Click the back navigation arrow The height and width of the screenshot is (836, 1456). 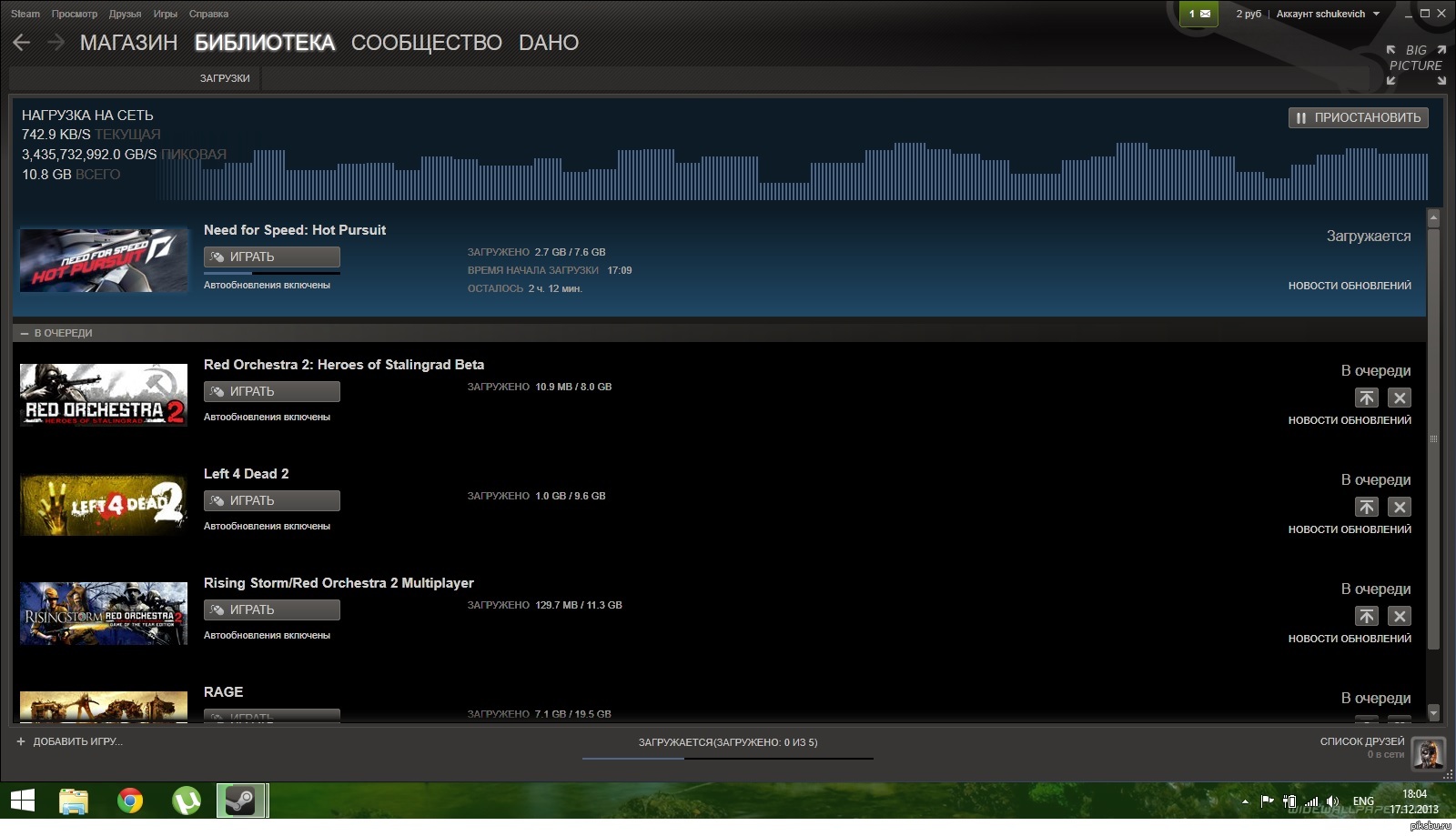click(x=22, y=43)
